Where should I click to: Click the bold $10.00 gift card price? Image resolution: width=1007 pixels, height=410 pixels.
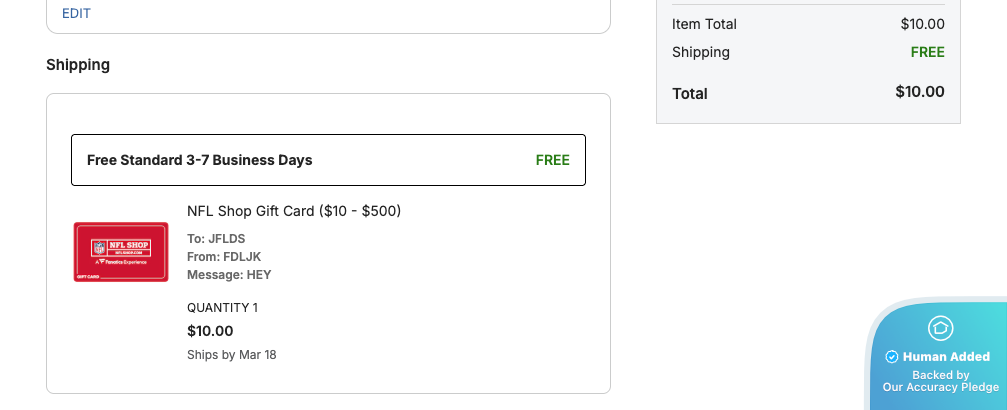[x=210, y=331]
